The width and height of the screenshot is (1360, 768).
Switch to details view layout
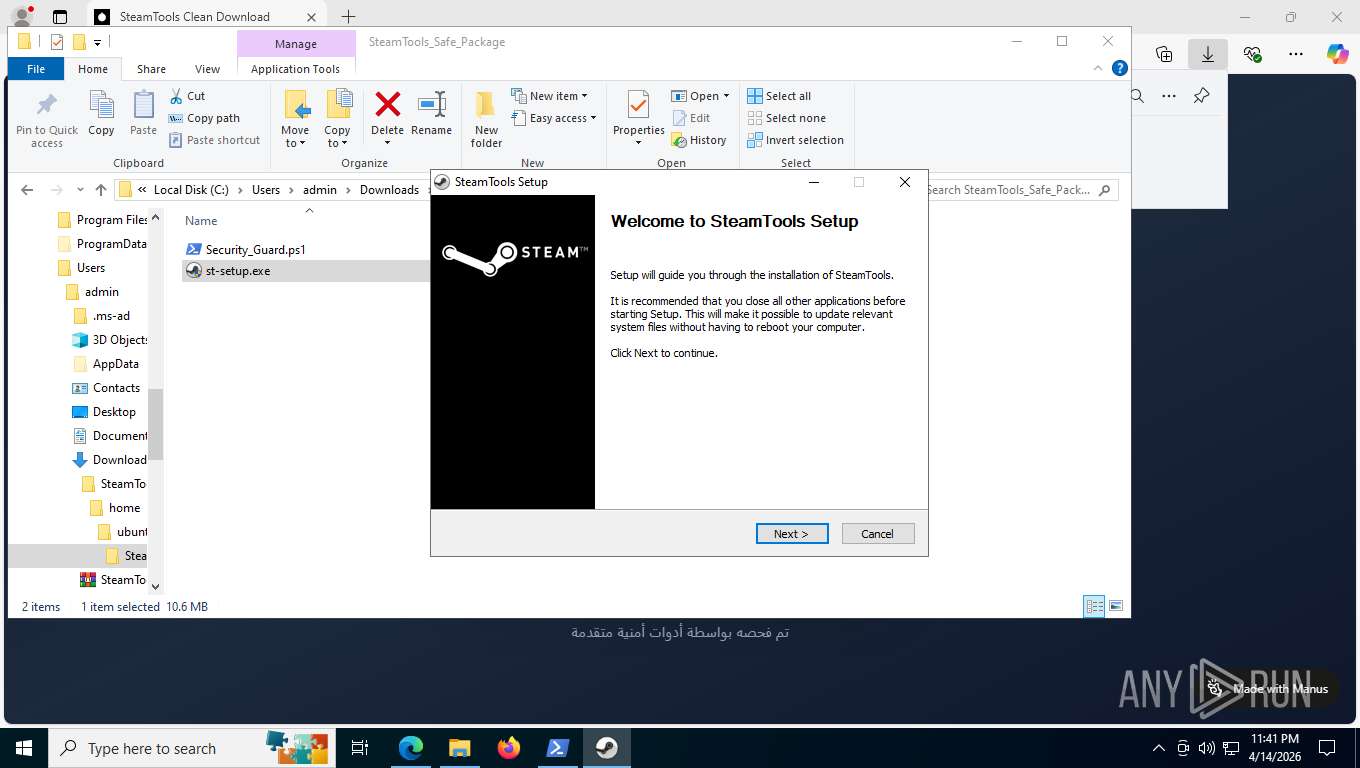coord(1095,606)
